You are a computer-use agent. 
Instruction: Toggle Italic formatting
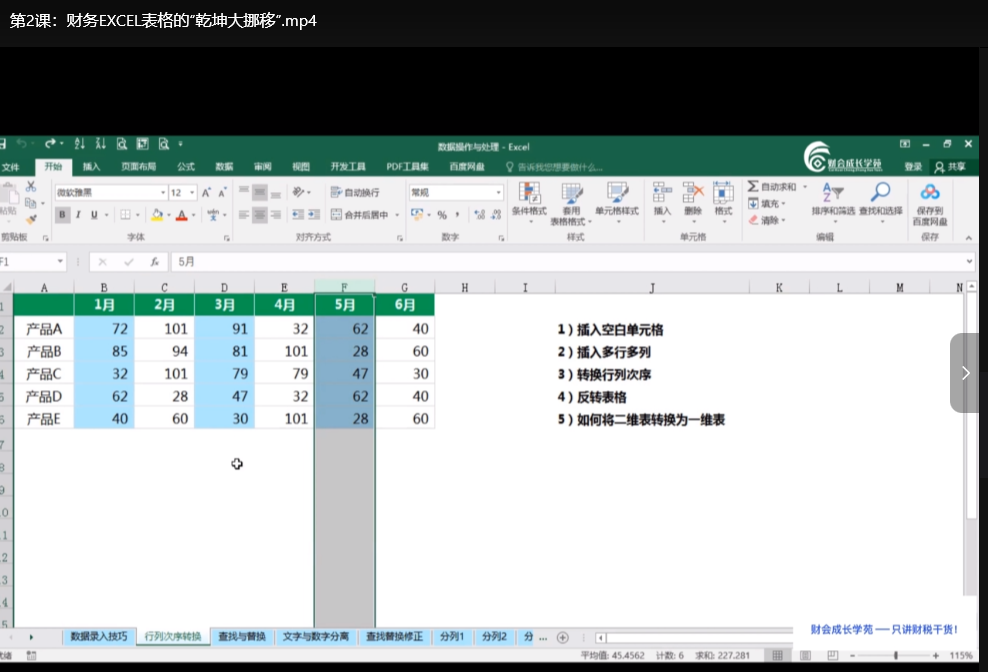pos(78,215)
